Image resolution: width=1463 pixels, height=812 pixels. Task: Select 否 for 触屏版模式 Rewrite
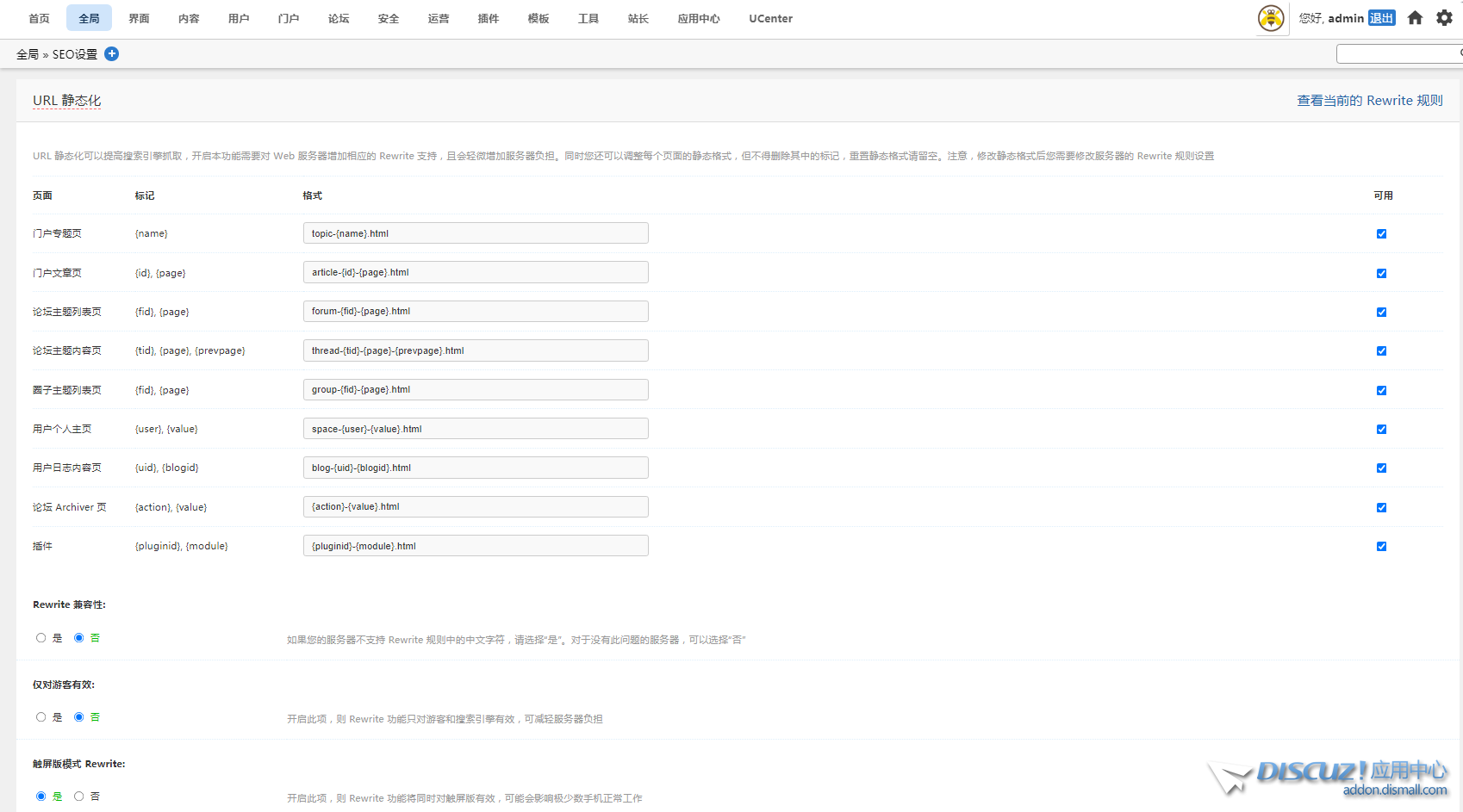pos(79,797)
